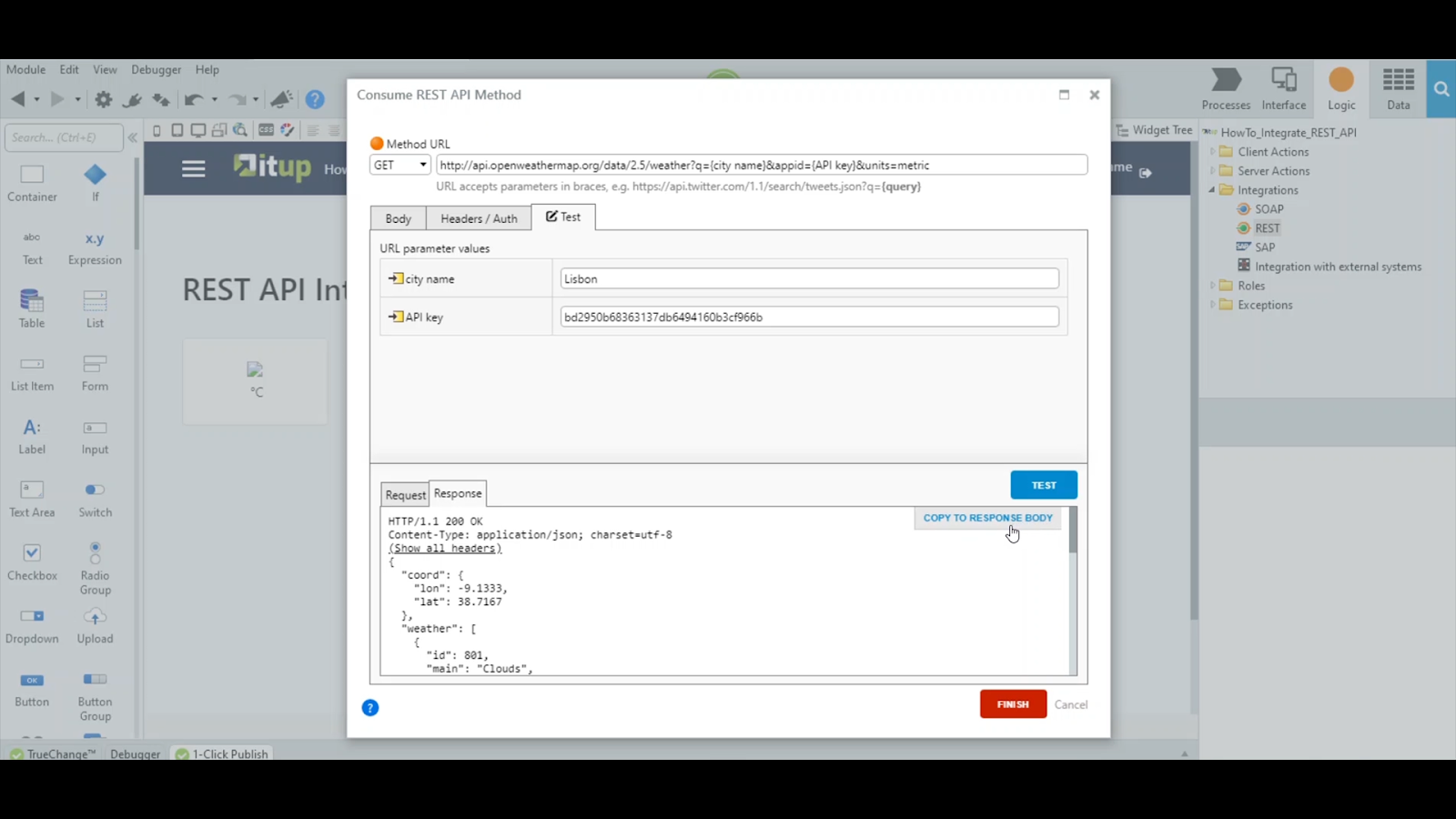
Task: Open module settings gear icon
Action: point(104,99)
